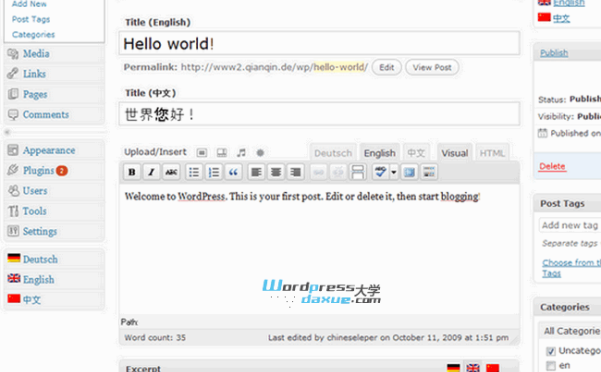The height and width of the screenshot is (372, 601).
Task: Switch editor to Deutsch tab
Action: 333,153
